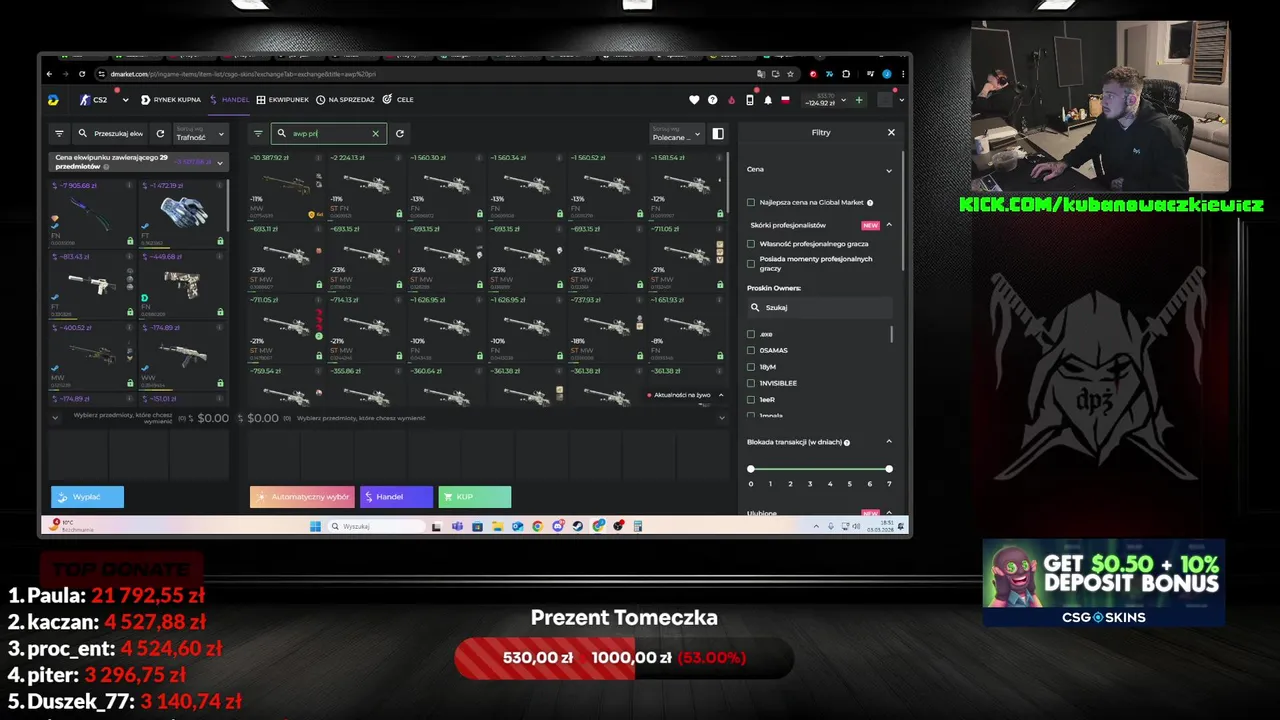Go to Rynek Kupna tab
The height and width of the screenshot is (720, 1280).
[171, 100]
